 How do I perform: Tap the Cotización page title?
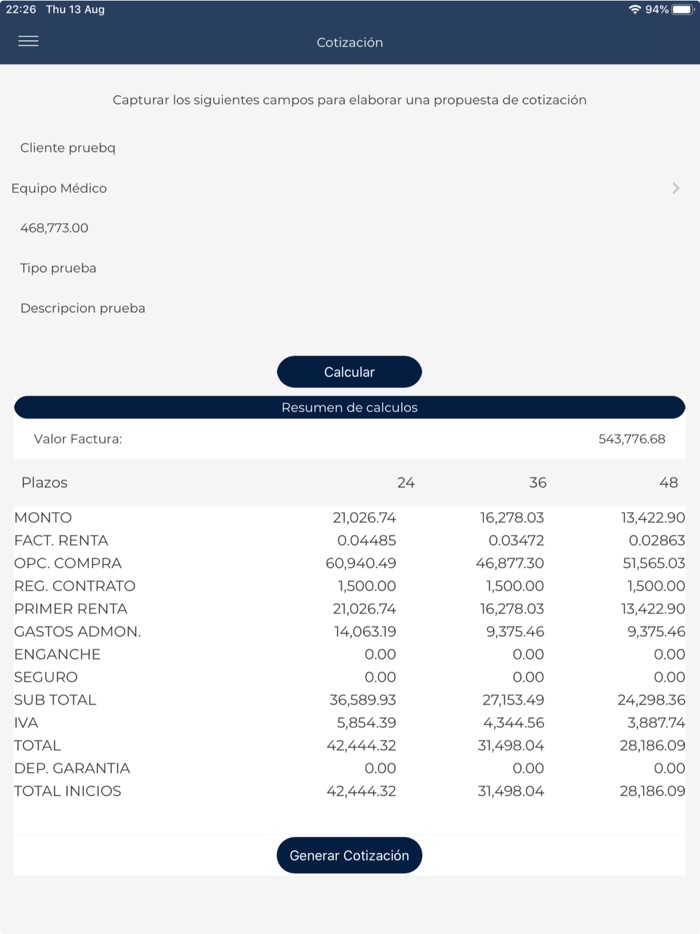click(x=349, y=42)
